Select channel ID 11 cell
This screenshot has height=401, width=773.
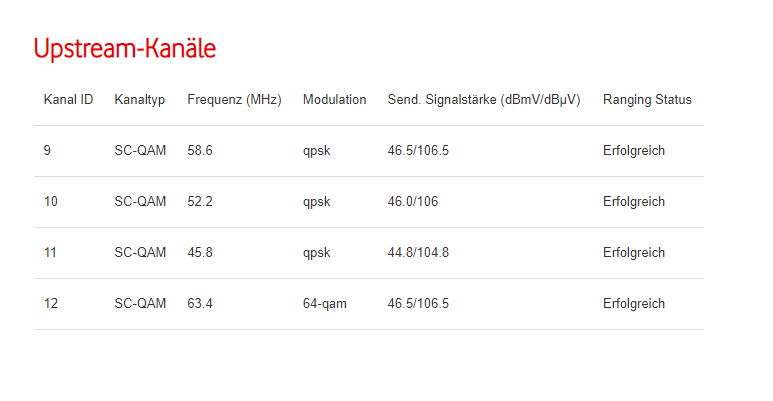coord(51,253)
